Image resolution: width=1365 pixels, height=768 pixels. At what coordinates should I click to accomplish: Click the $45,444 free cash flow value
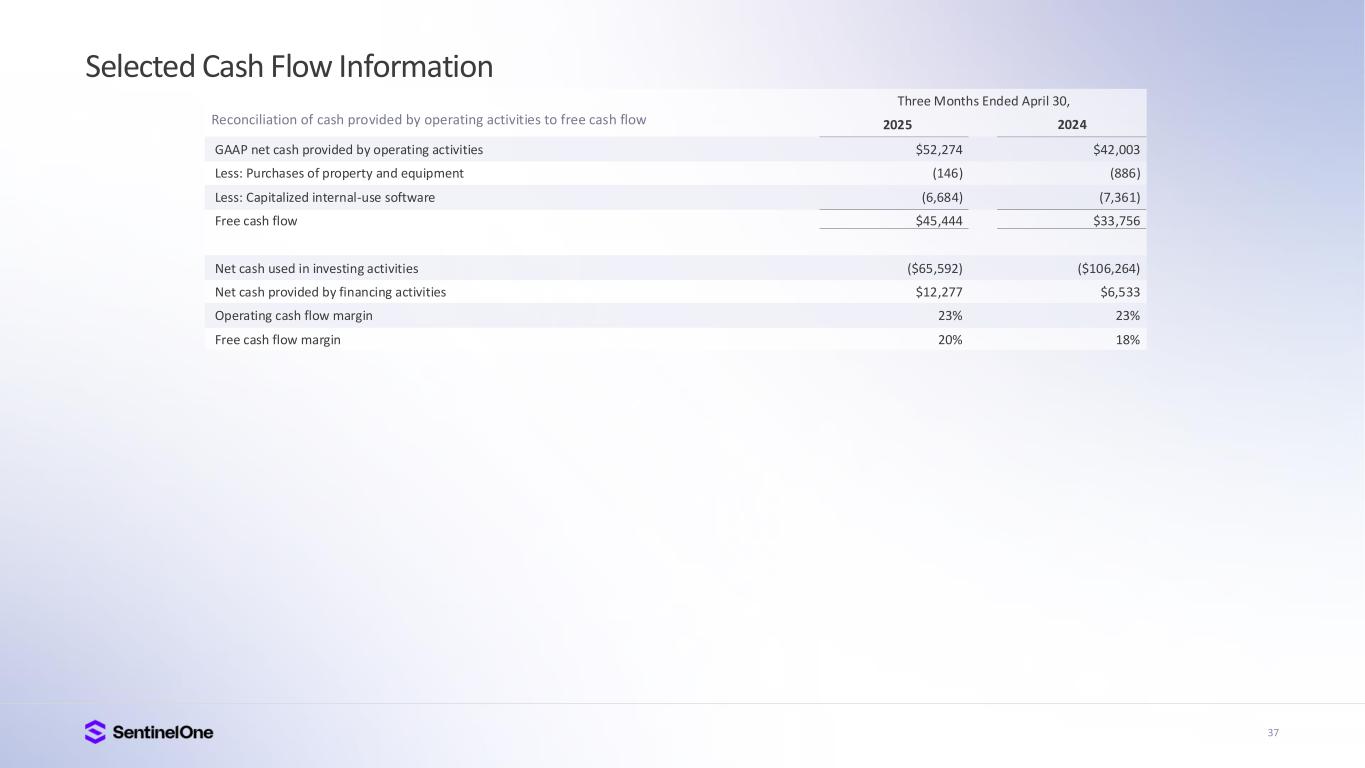click(939, 221)
